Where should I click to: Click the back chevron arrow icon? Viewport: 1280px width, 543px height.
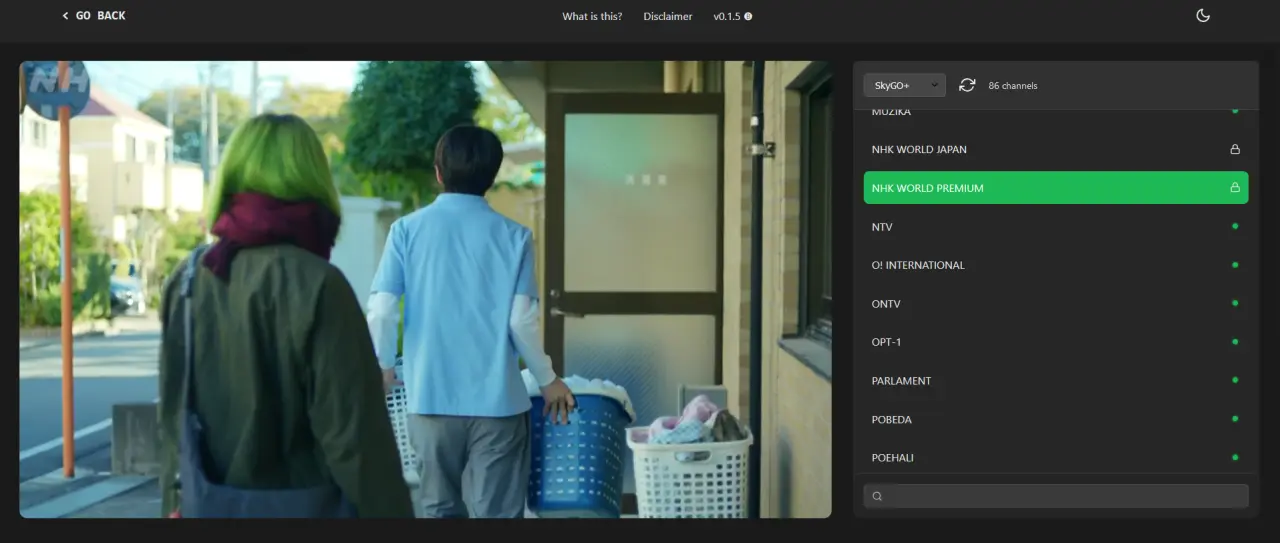66,16
